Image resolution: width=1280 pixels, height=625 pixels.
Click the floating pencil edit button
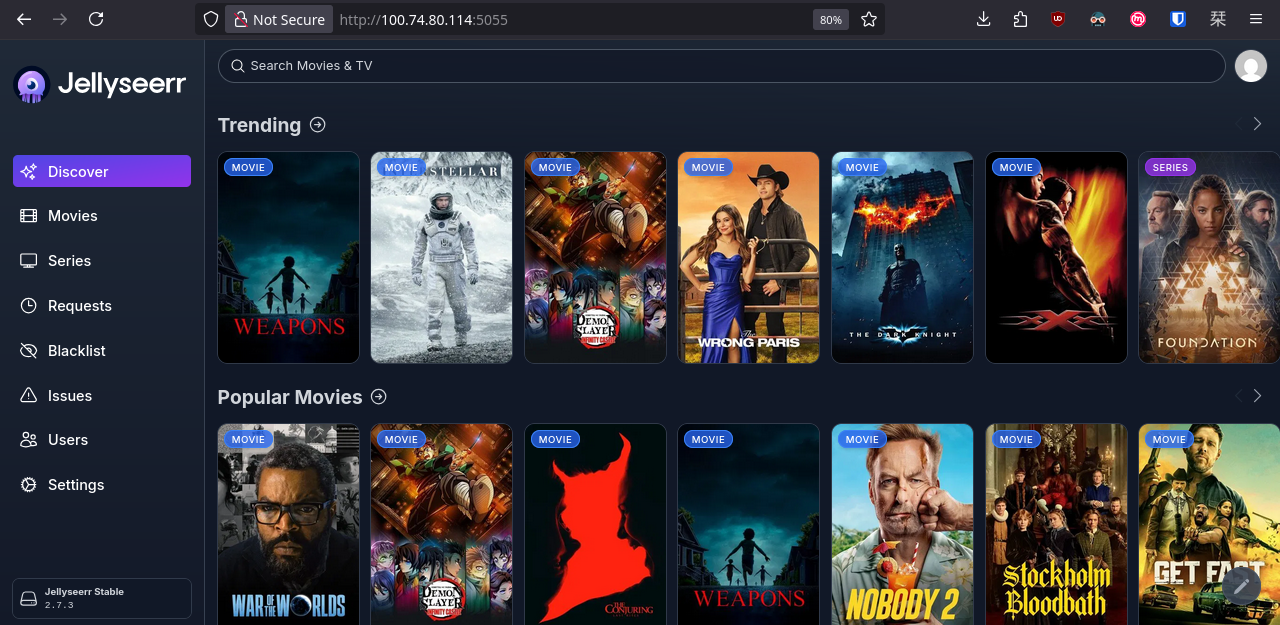tap(1241, 586)
